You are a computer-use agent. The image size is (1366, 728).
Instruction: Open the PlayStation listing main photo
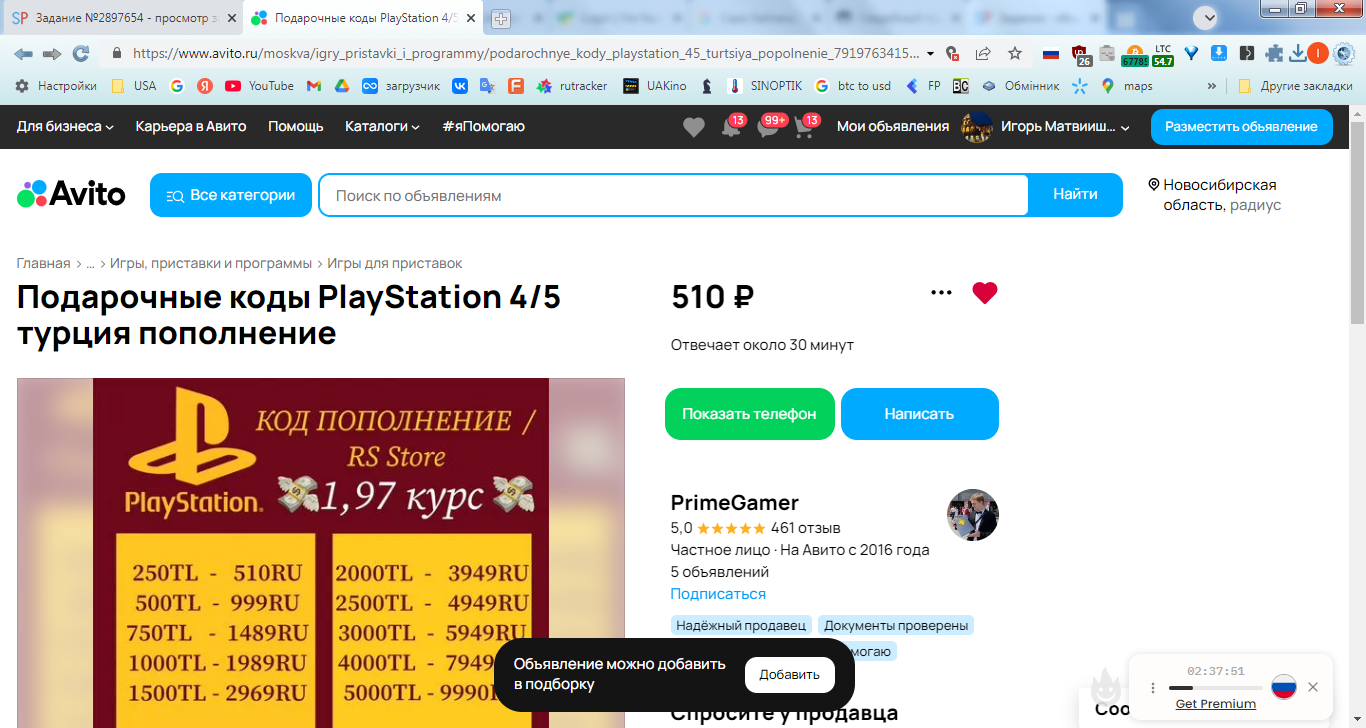click(321, 553)
